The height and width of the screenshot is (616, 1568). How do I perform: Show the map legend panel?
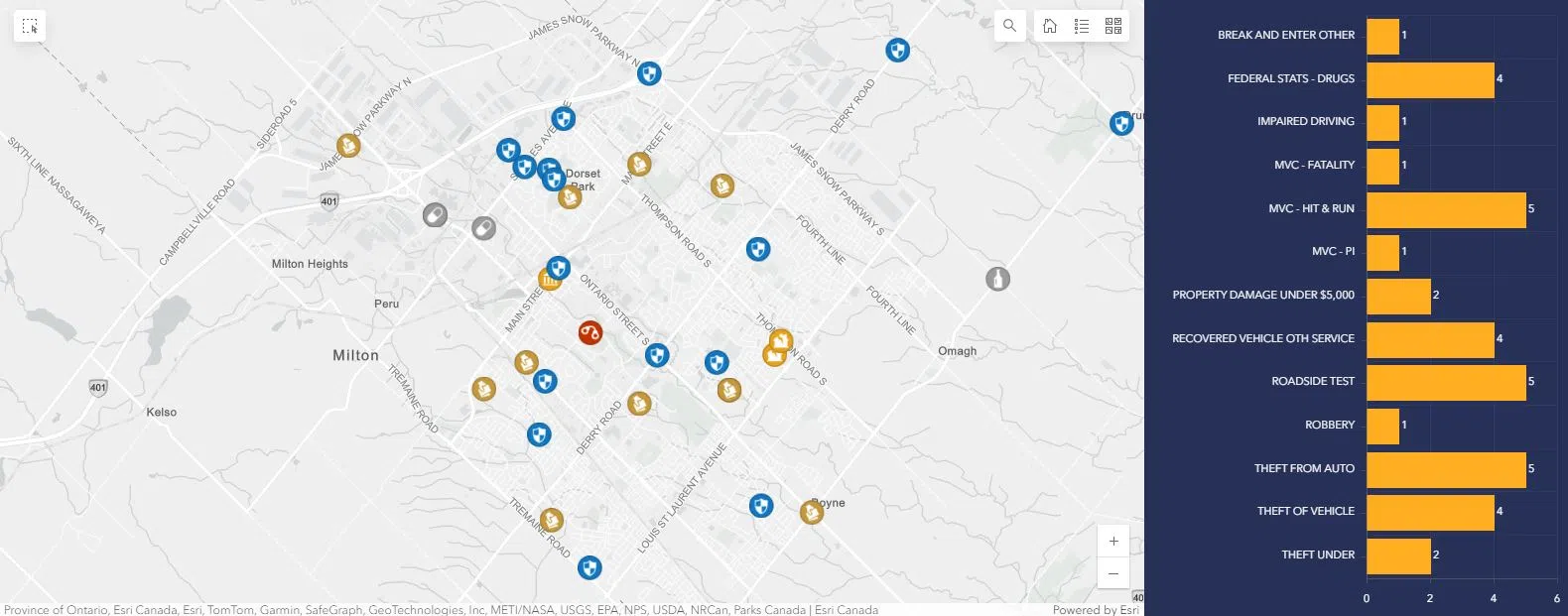(x=1082, y=26)
